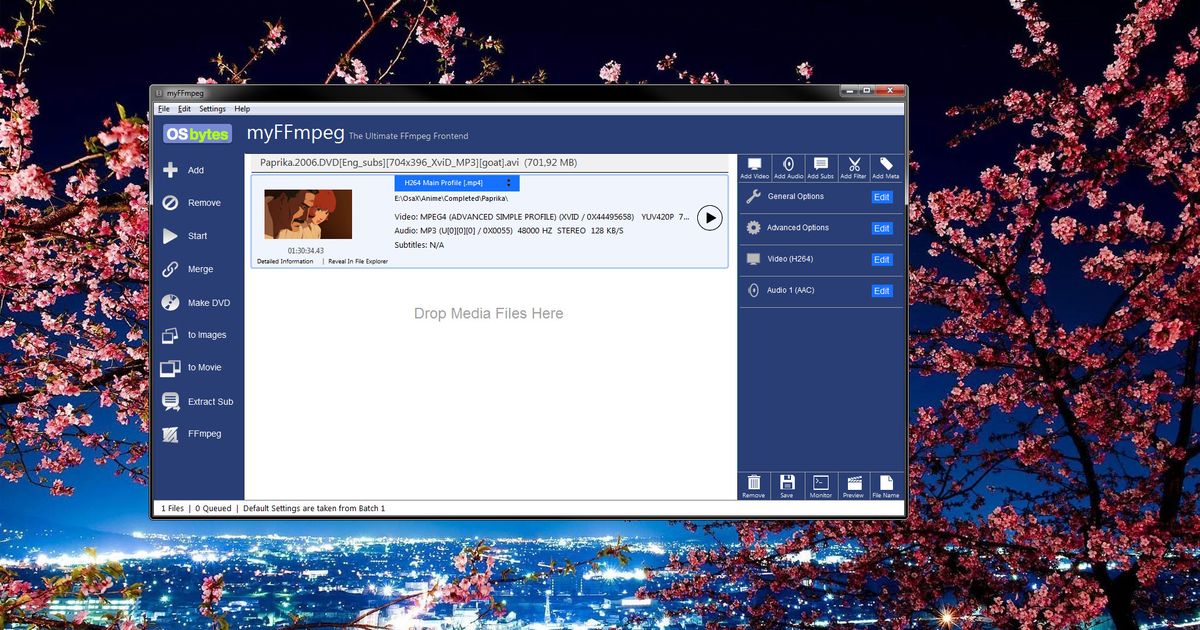The height and width of the screenshot is (630, 1200).
Task: Open Detailed Information for the Paprika file
Action: pyautogui.click(x=285, y=262)
